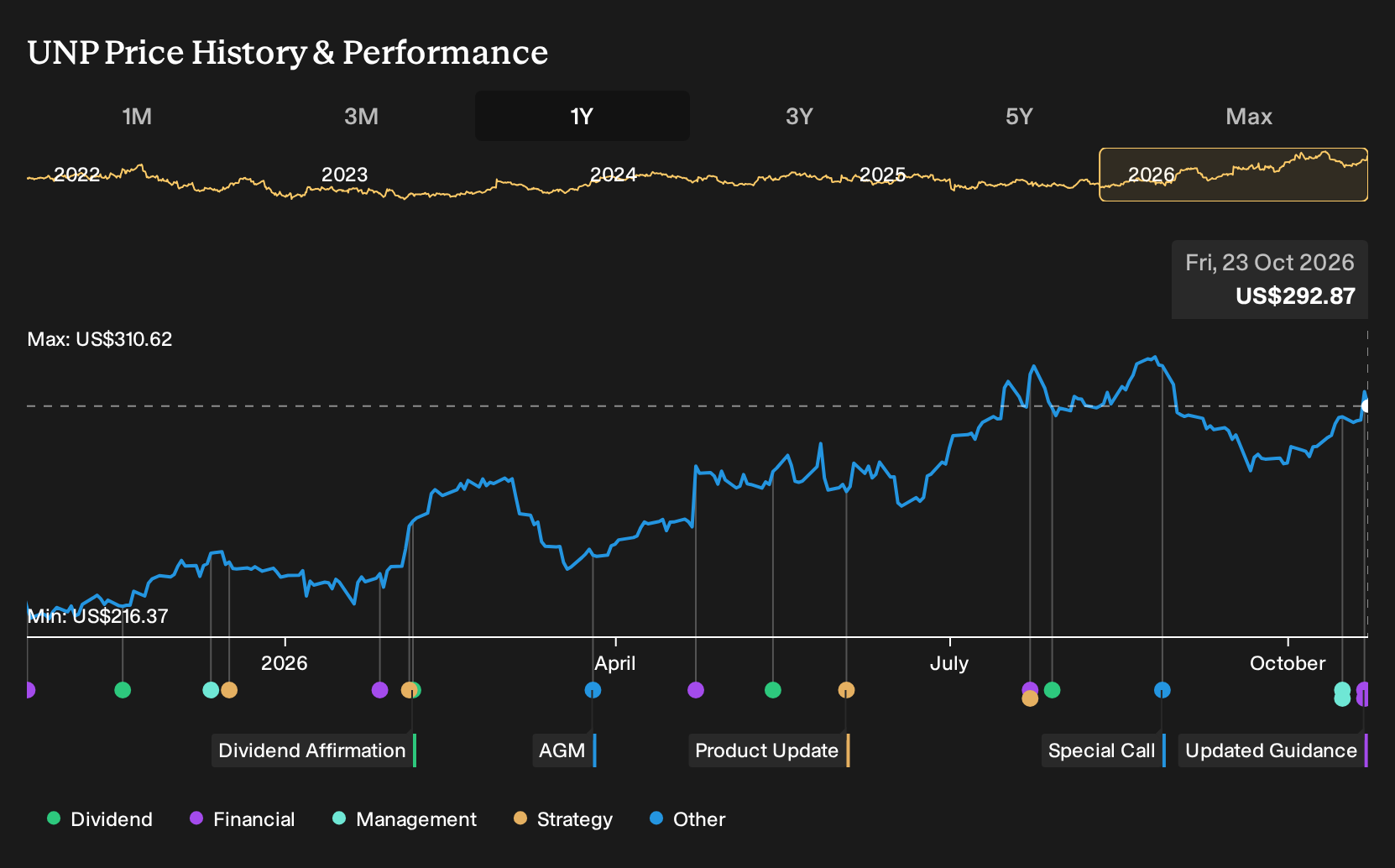Click the white current-price point on the chart
The width and height of the screenshot is (1395, 868).
(x=1366, y=406)
